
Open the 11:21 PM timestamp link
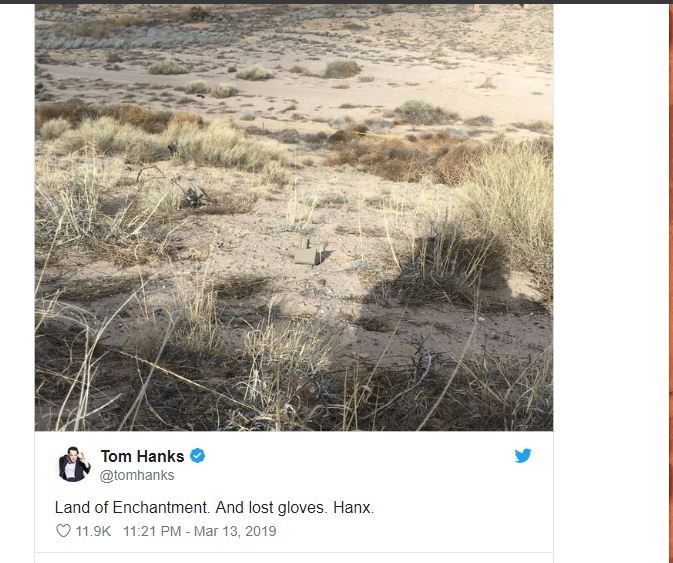pyautogui.click(x=152, y=531)
